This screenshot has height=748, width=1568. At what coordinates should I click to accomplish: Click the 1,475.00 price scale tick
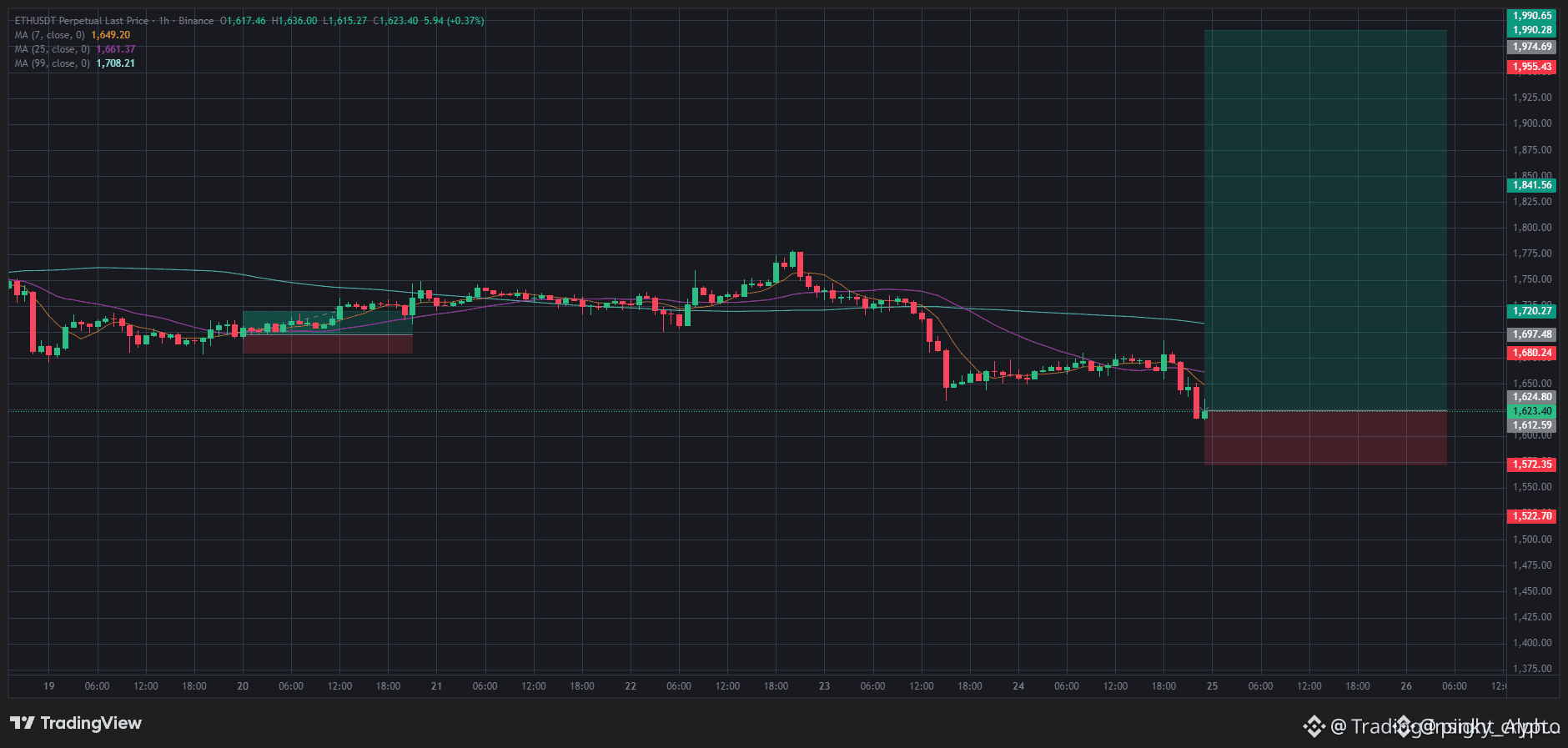tap(1532, 565)
